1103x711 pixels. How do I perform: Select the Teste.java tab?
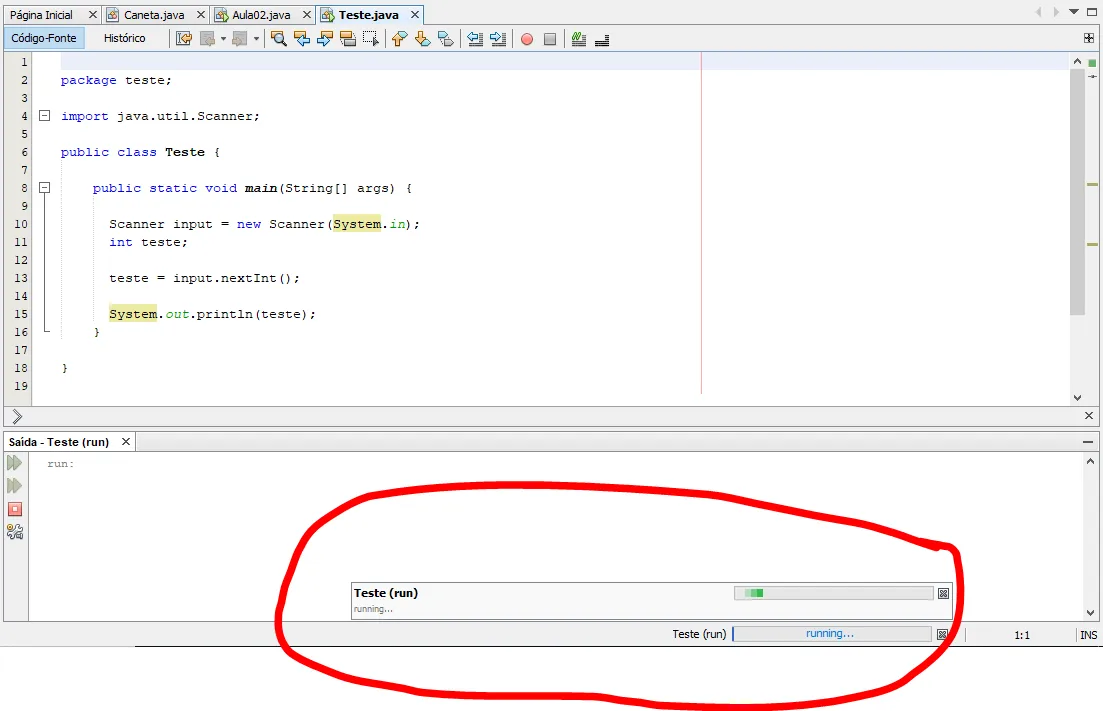[x=368, y=15]
